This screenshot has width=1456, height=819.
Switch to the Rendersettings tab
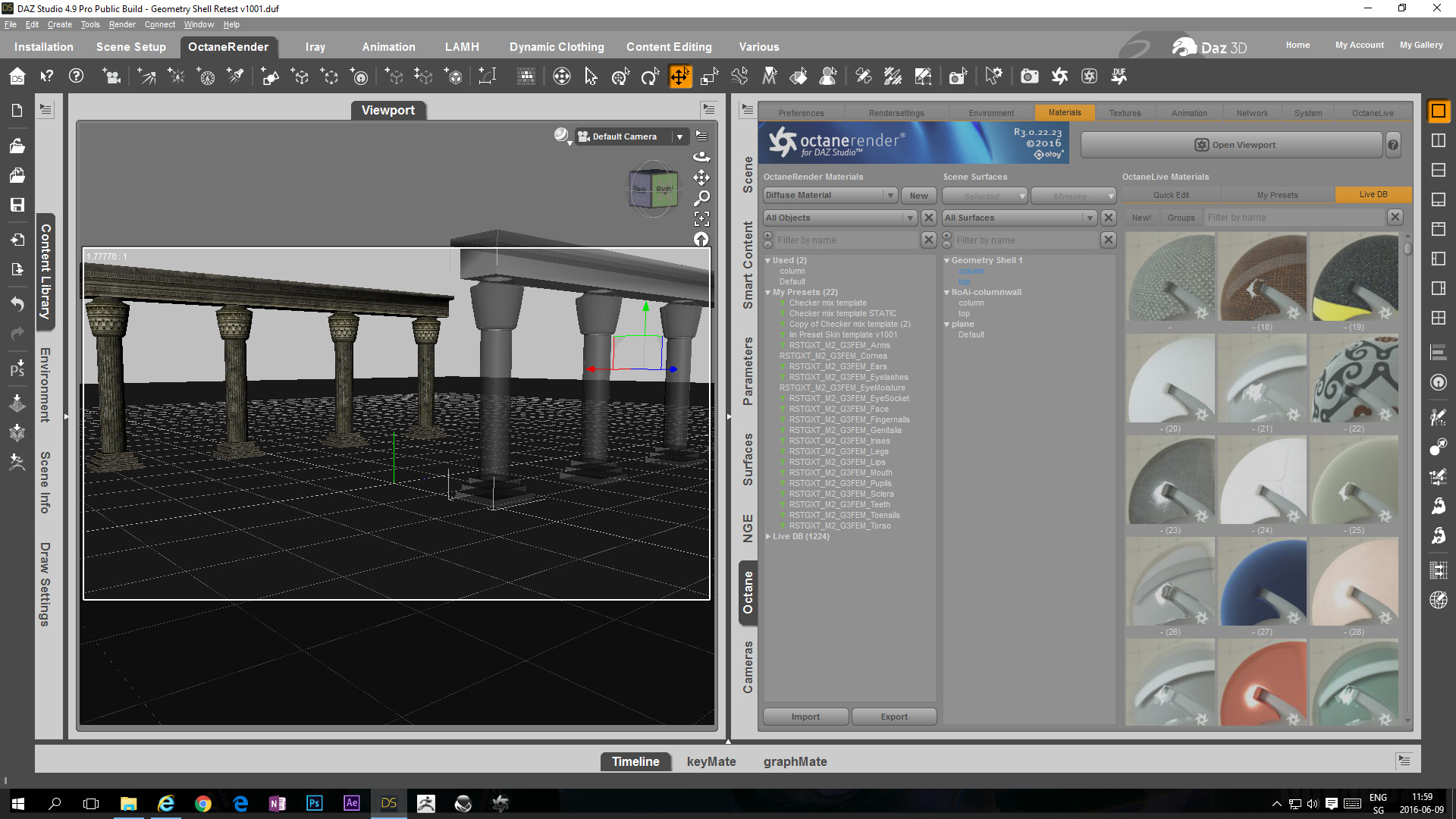click(896, 113)
